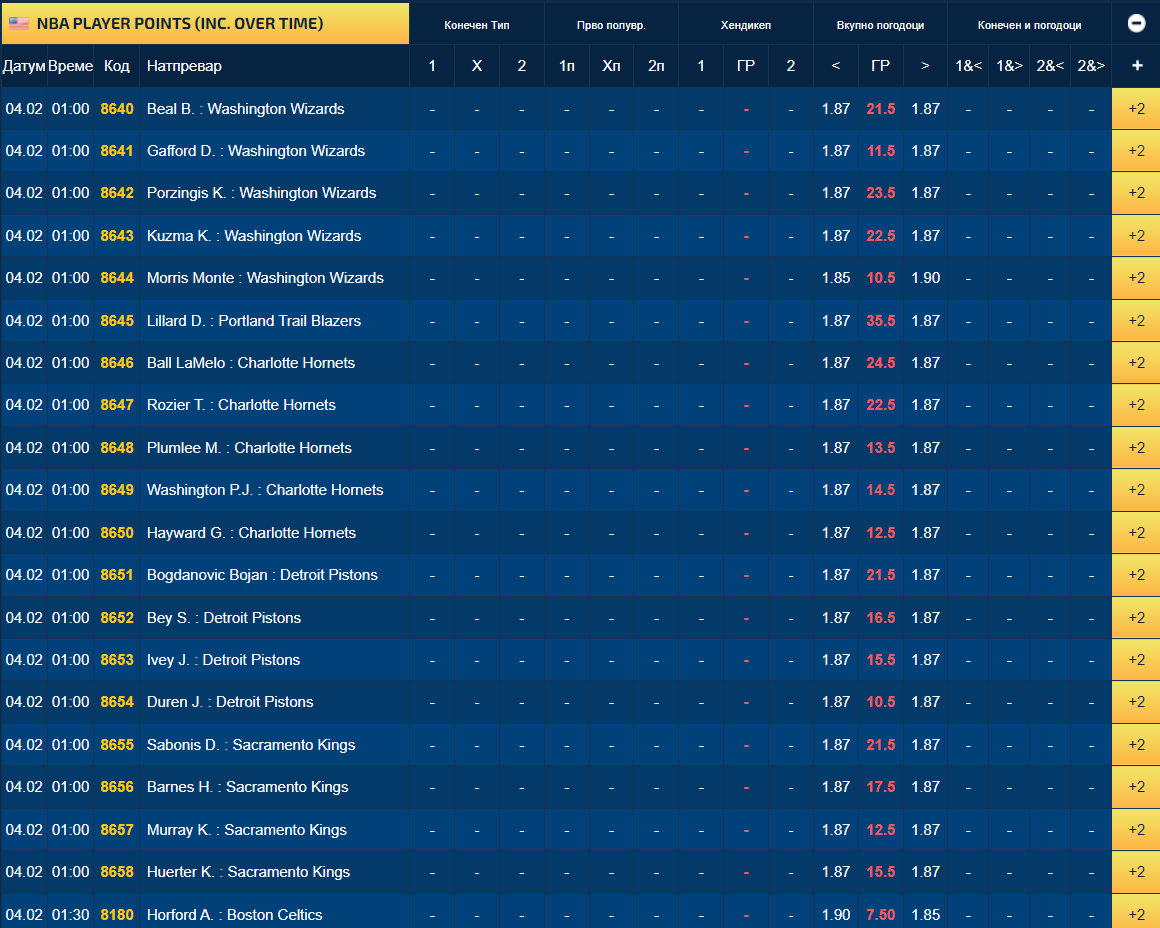Pick under 1.87 odds for Lillard D.
This screenshot has width=1160, height=928.
point(836,321)
